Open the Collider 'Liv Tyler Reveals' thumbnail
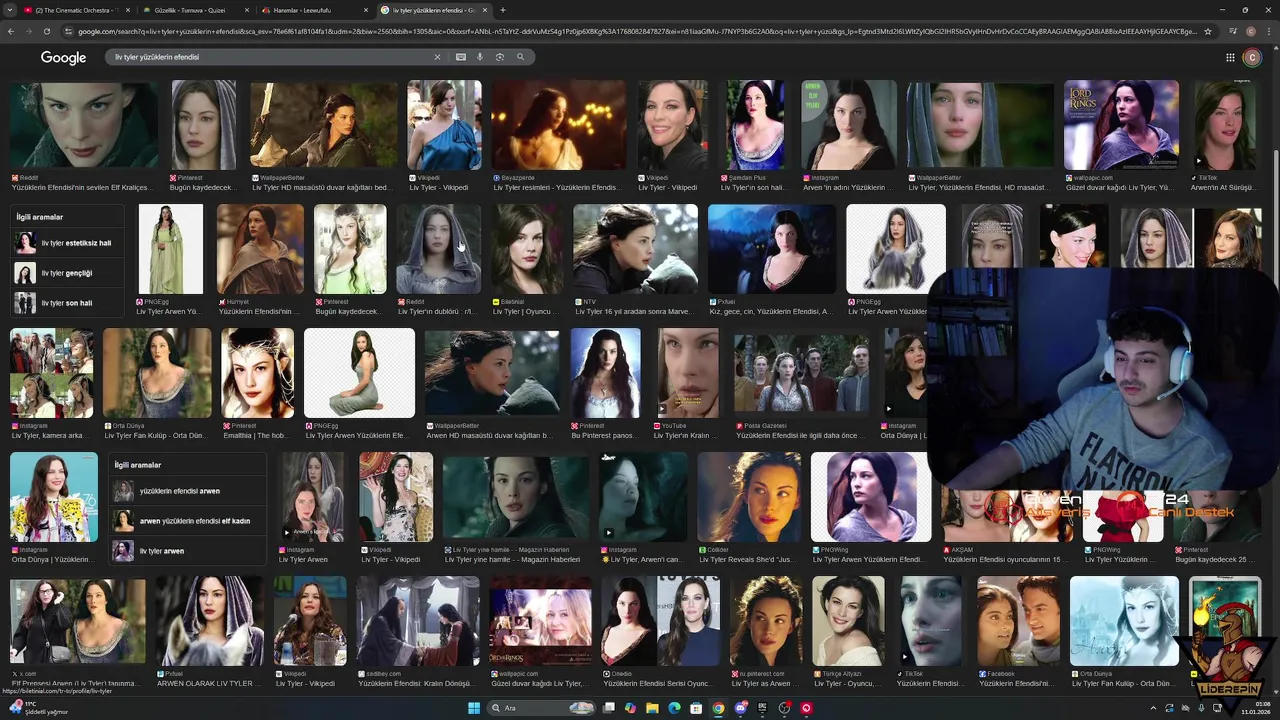 click(749, 497)
